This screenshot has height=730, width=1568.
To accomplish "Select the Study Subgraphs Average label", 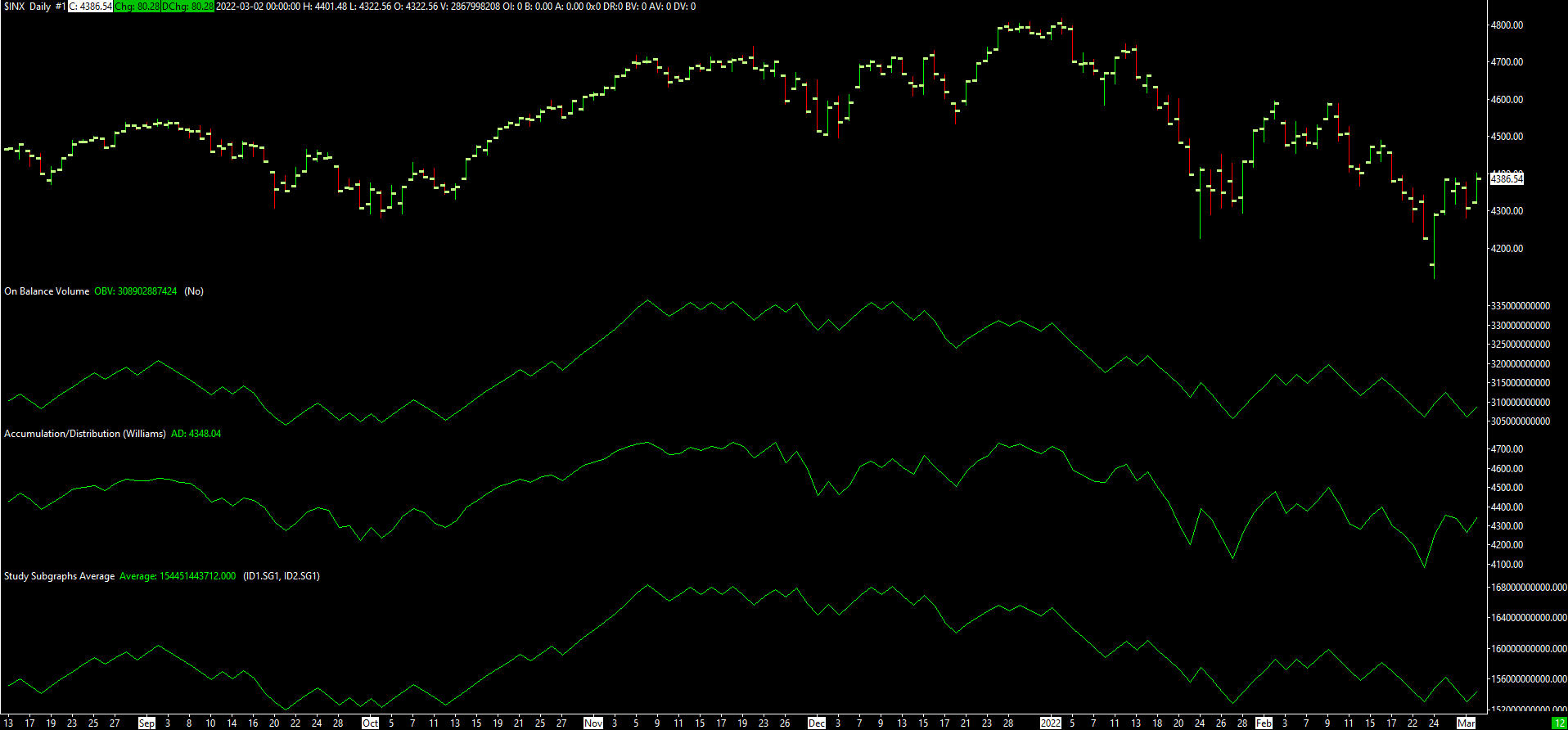I will coord(59,576).
